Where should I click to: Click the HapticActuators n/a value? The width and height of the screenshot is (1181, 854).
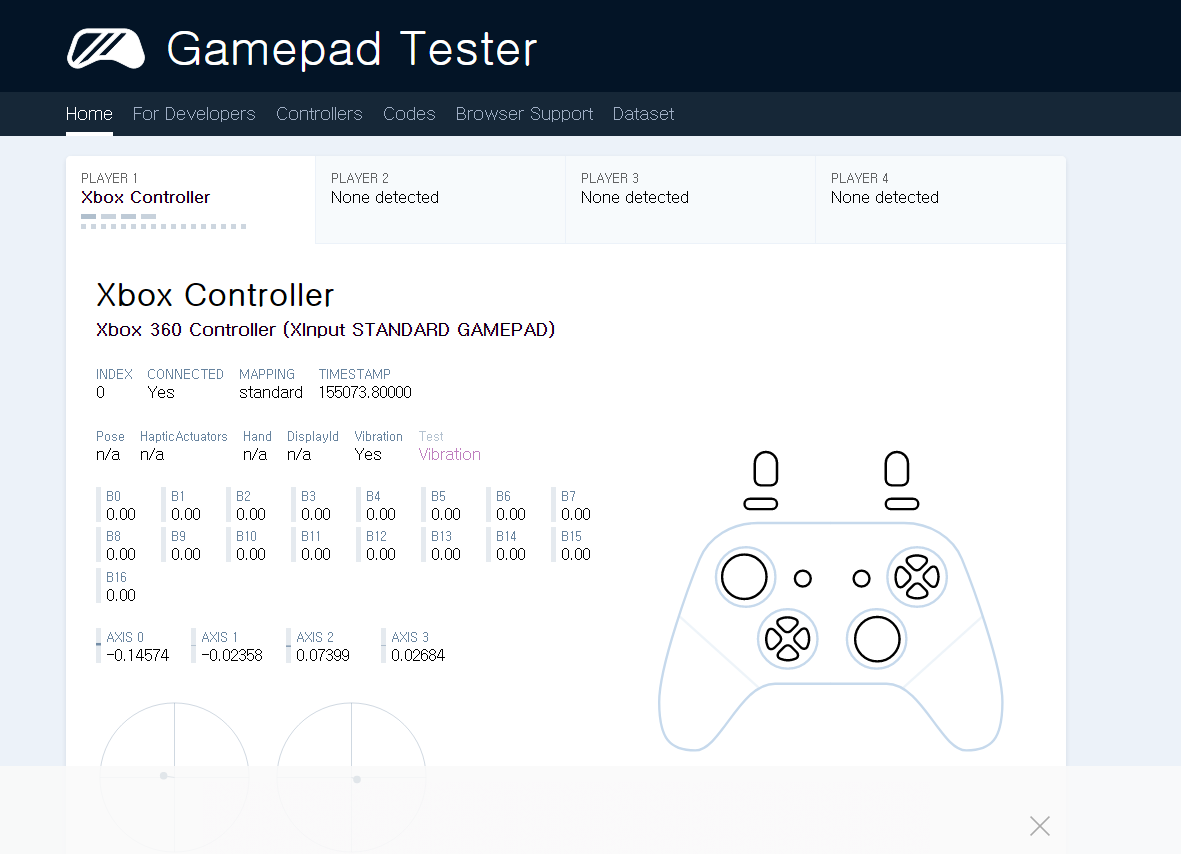[152, 454]
